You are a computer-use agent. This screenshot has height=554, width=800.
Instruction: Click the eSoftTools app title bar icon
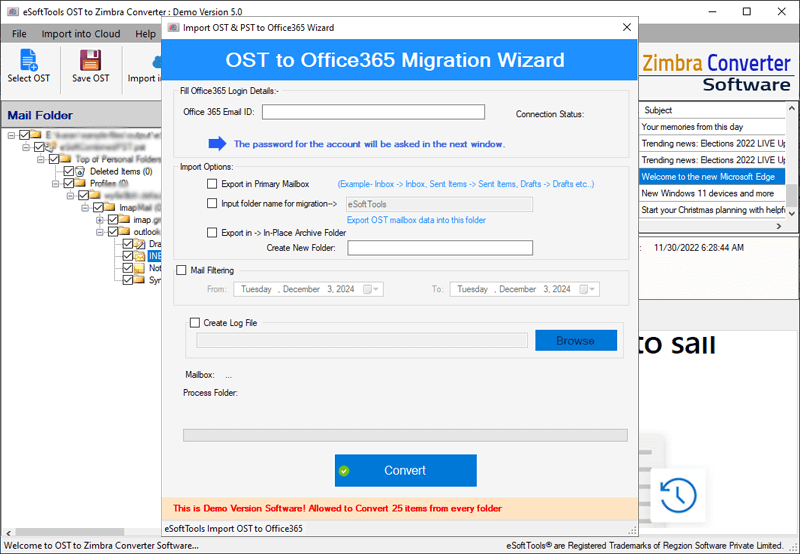[x=12, y=11]
